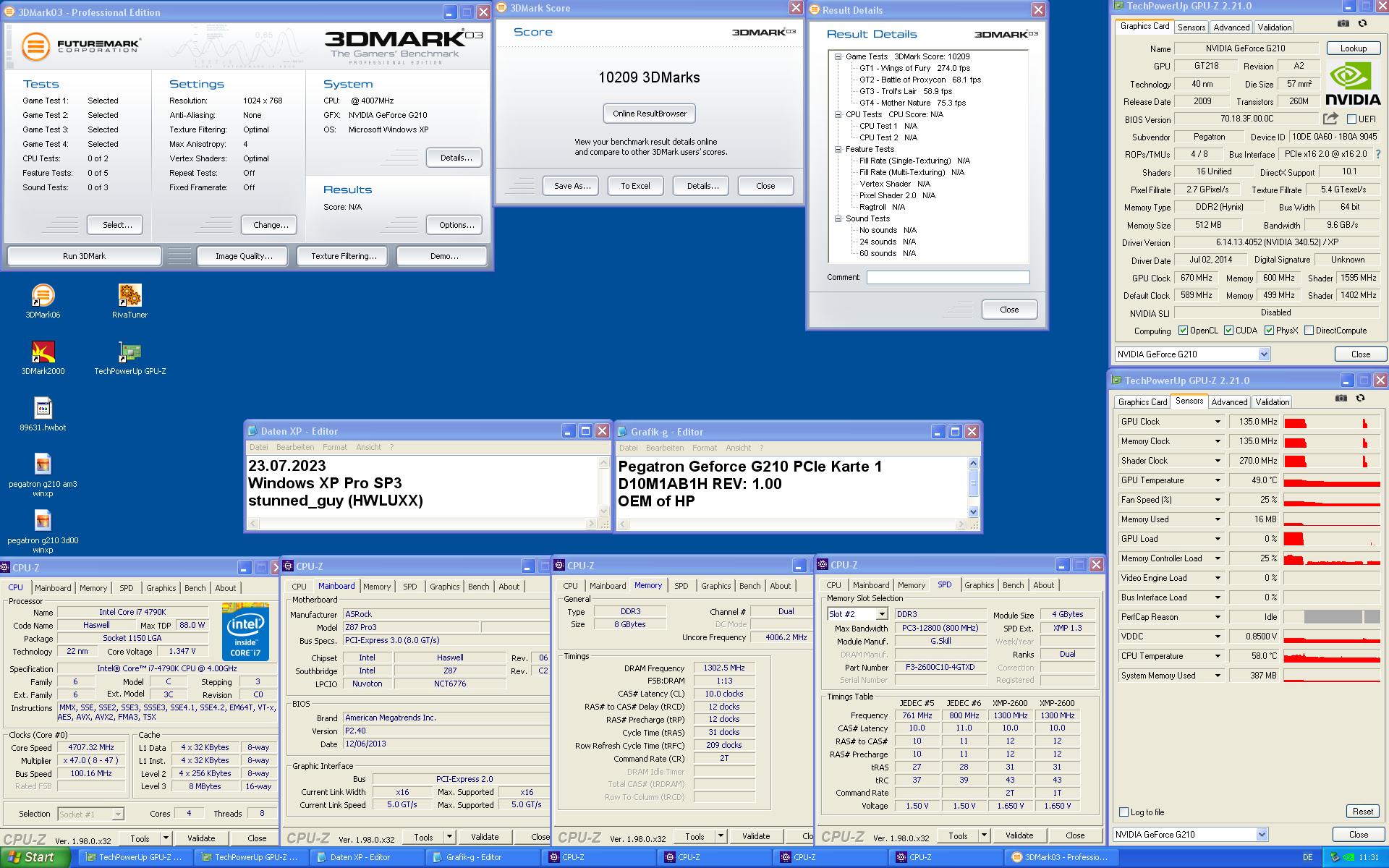Click the Windows Start button
Viewport: 1389px width, 868px height.
35,857
